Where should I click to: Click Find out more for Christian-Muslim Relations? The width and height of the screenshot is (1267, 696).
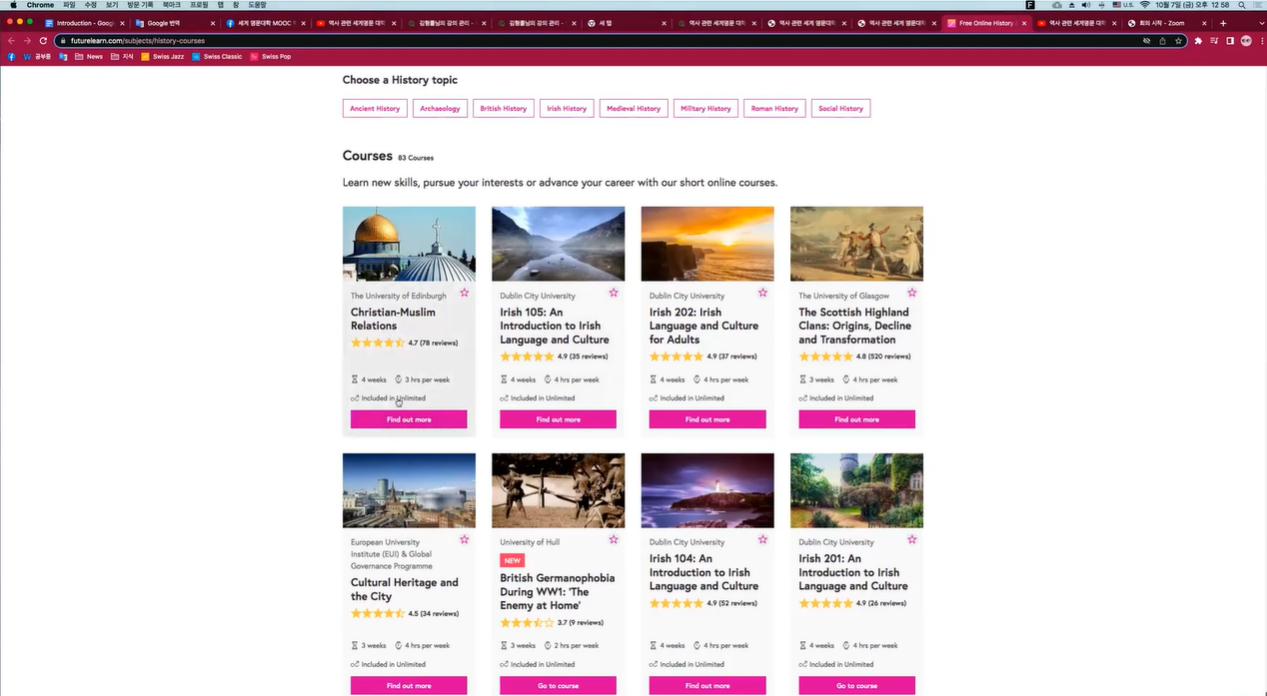coord(409,419)
